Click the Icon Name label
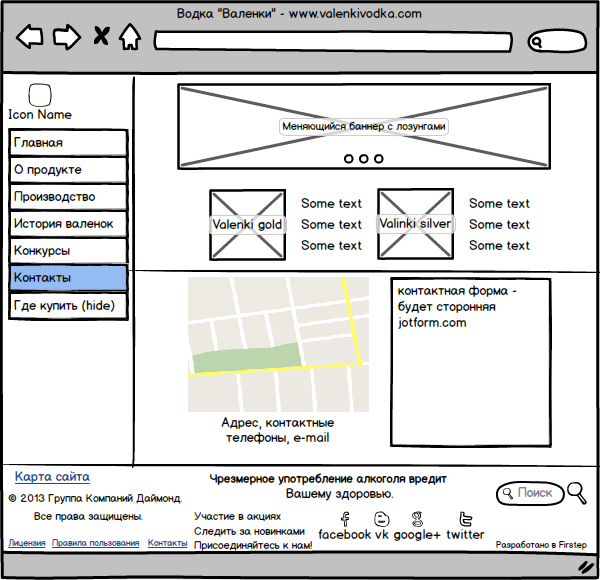The width and height of the screenshot is (600, 580). [x=40, y=114]
